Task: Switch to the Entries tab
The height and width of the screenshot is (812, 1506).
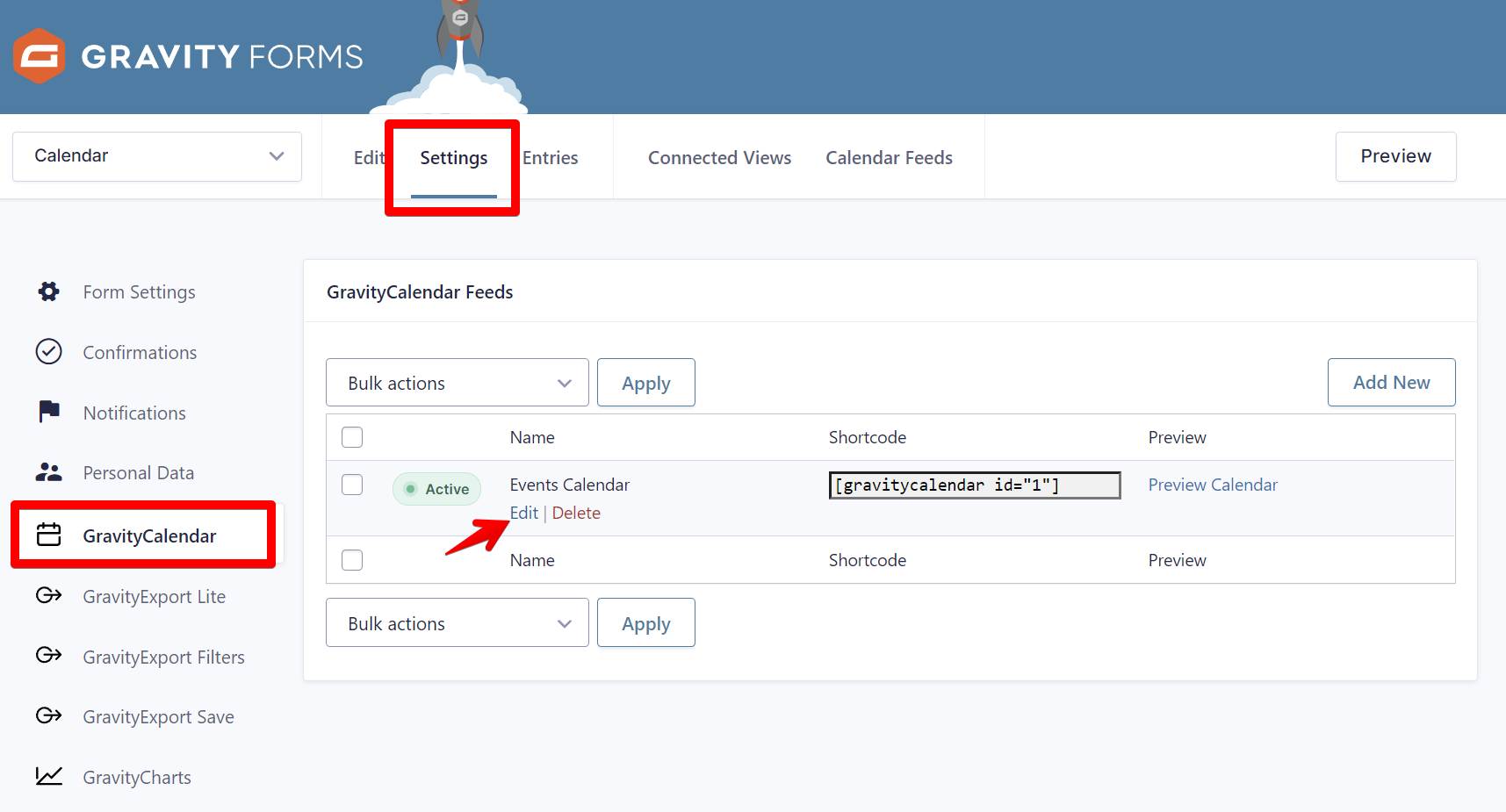Action: click(551, 158)
